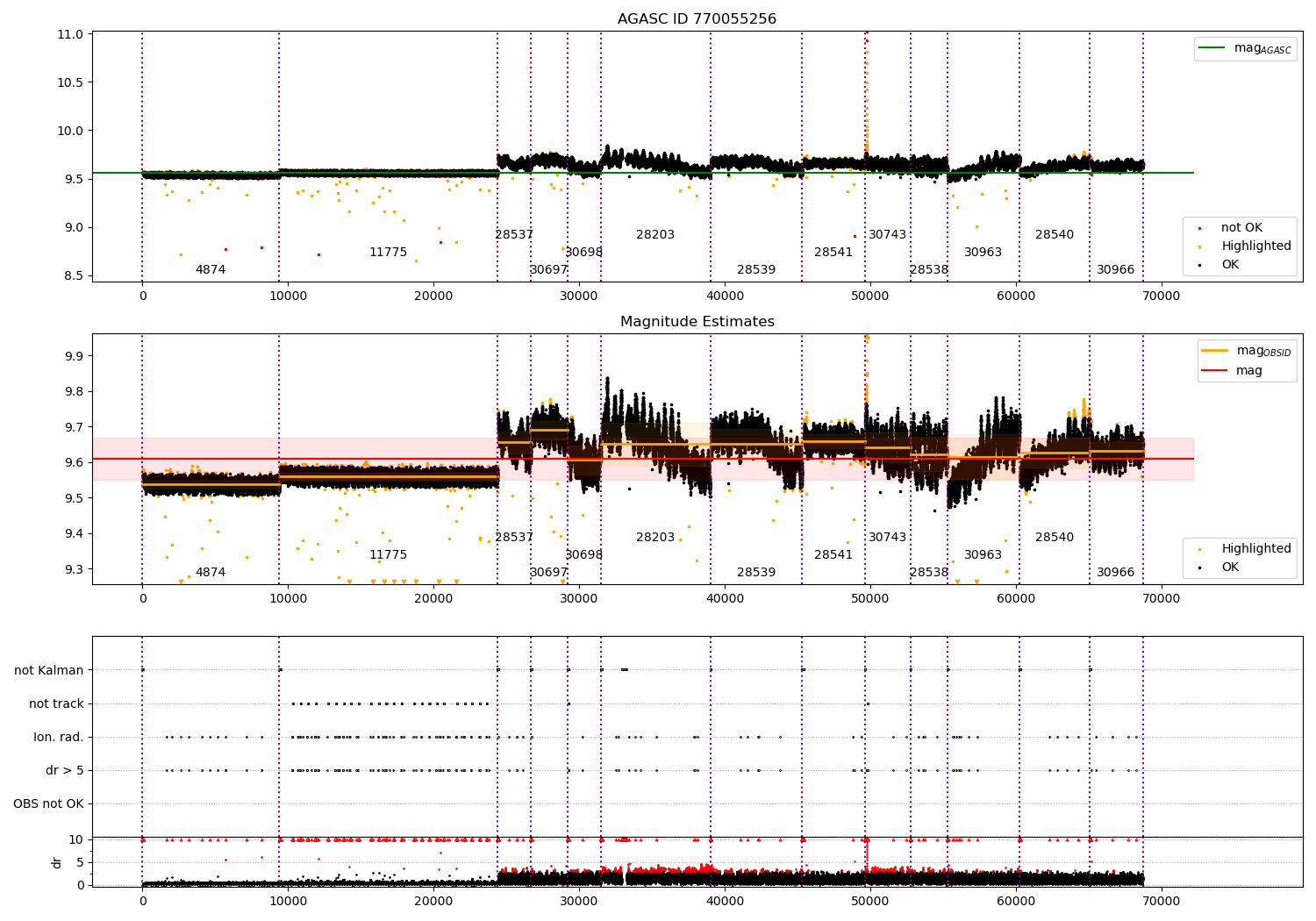Click the red 'mag' legend entry
Viewport: 1316px width, 921px height.
[1233, 371]
